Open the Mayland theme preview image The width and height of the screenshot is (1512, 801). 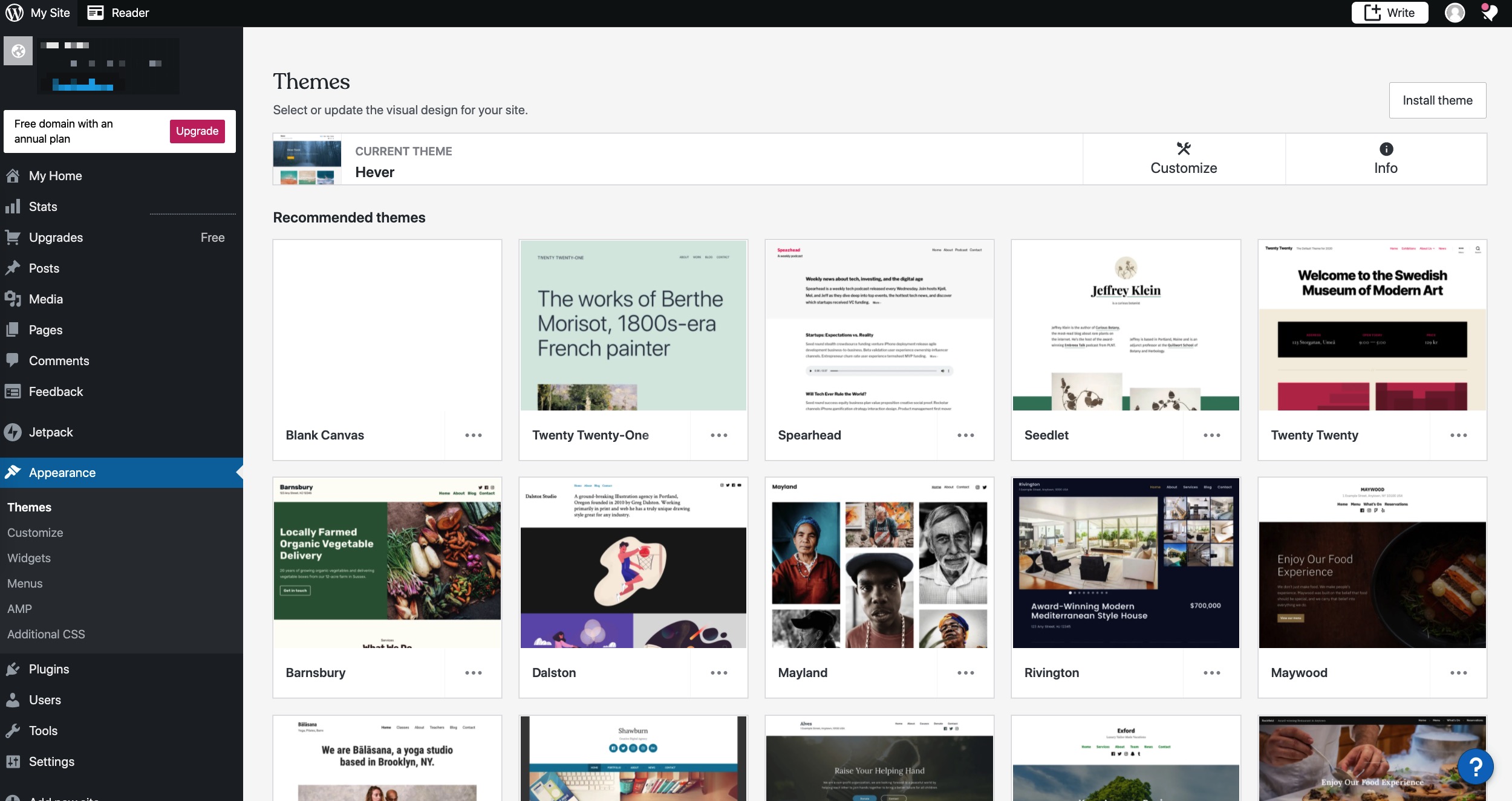(x=879, y=563)
